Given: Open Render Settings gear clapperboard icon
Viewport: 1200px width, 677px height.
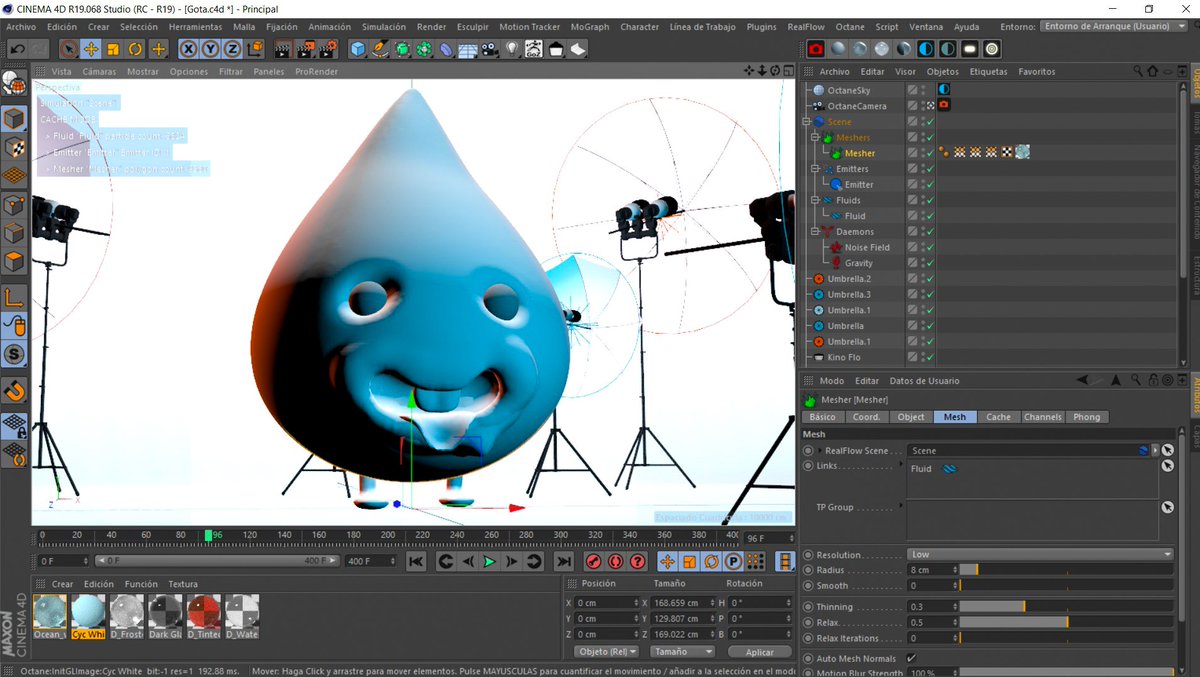Looking at the screenshot, I should (328, 48).
